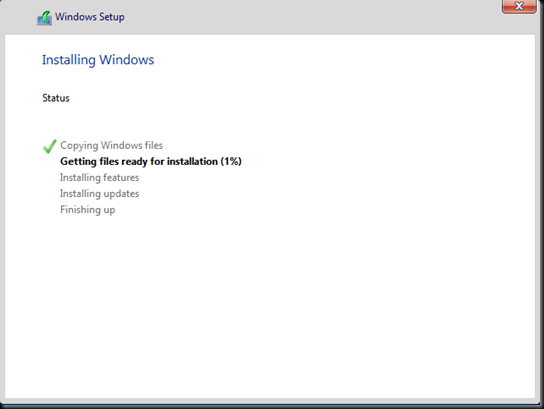Screen dimensions: 544x409
Task: Click the Installing updates step
Action: pos(99,194)
